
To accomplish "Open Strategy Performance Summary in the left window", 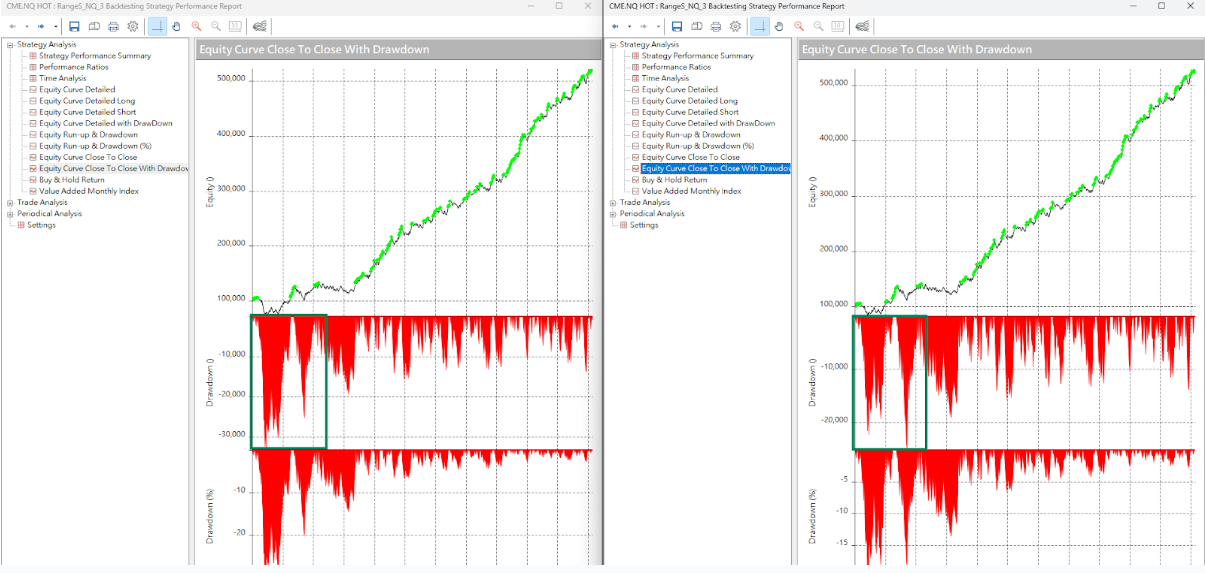I will (x=95, y=55).
